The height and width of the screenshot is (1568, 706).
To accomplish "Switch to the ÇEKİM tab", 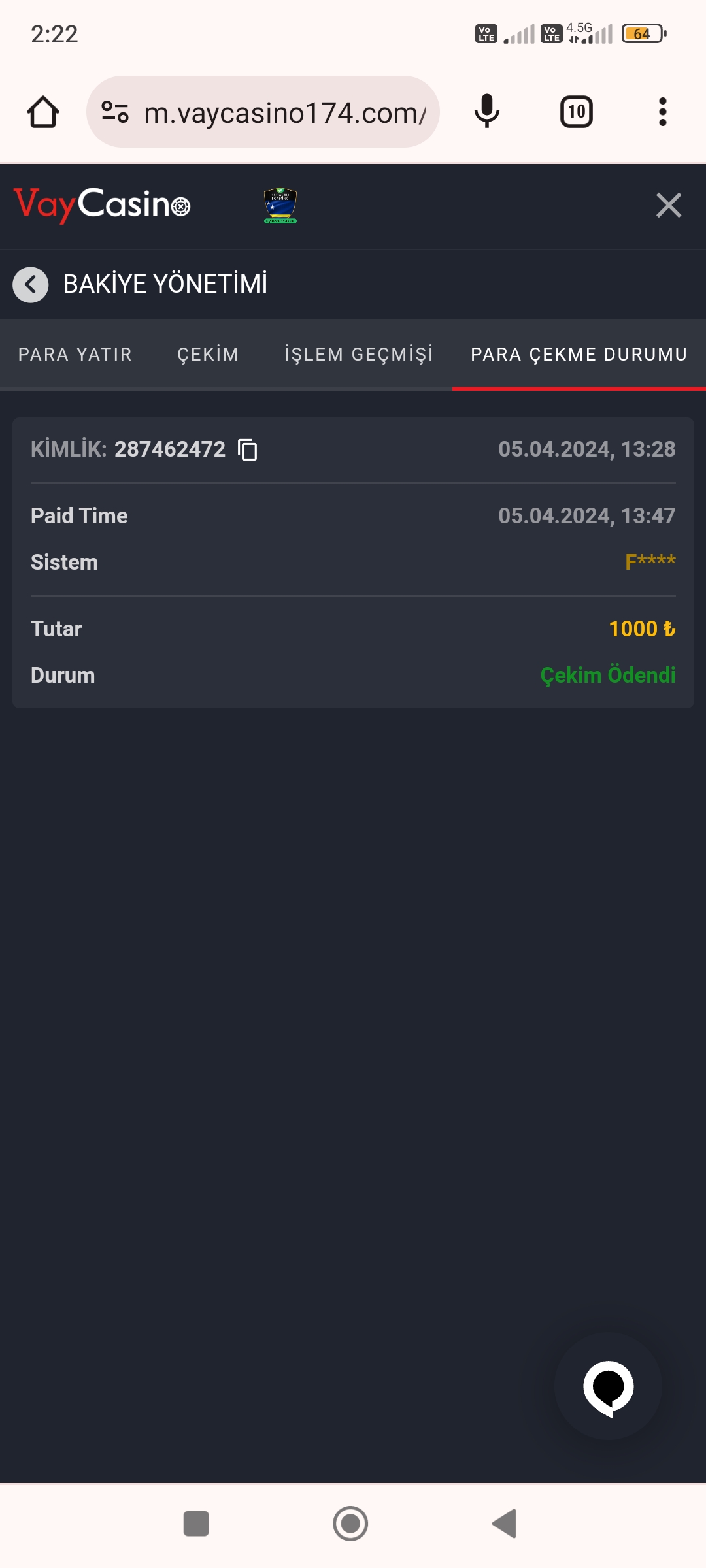I will click(208, 355).
